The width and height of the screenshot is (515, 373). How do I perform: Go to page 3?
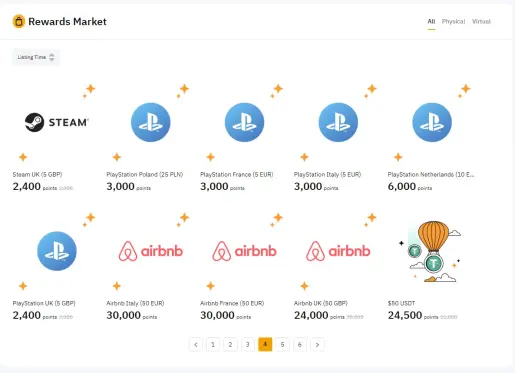point(248,344)
